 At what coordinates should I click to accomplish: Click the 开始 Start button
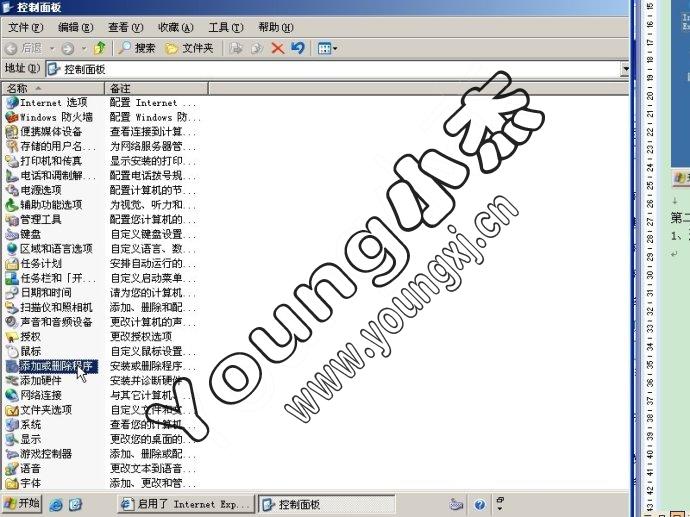point(21,503)
